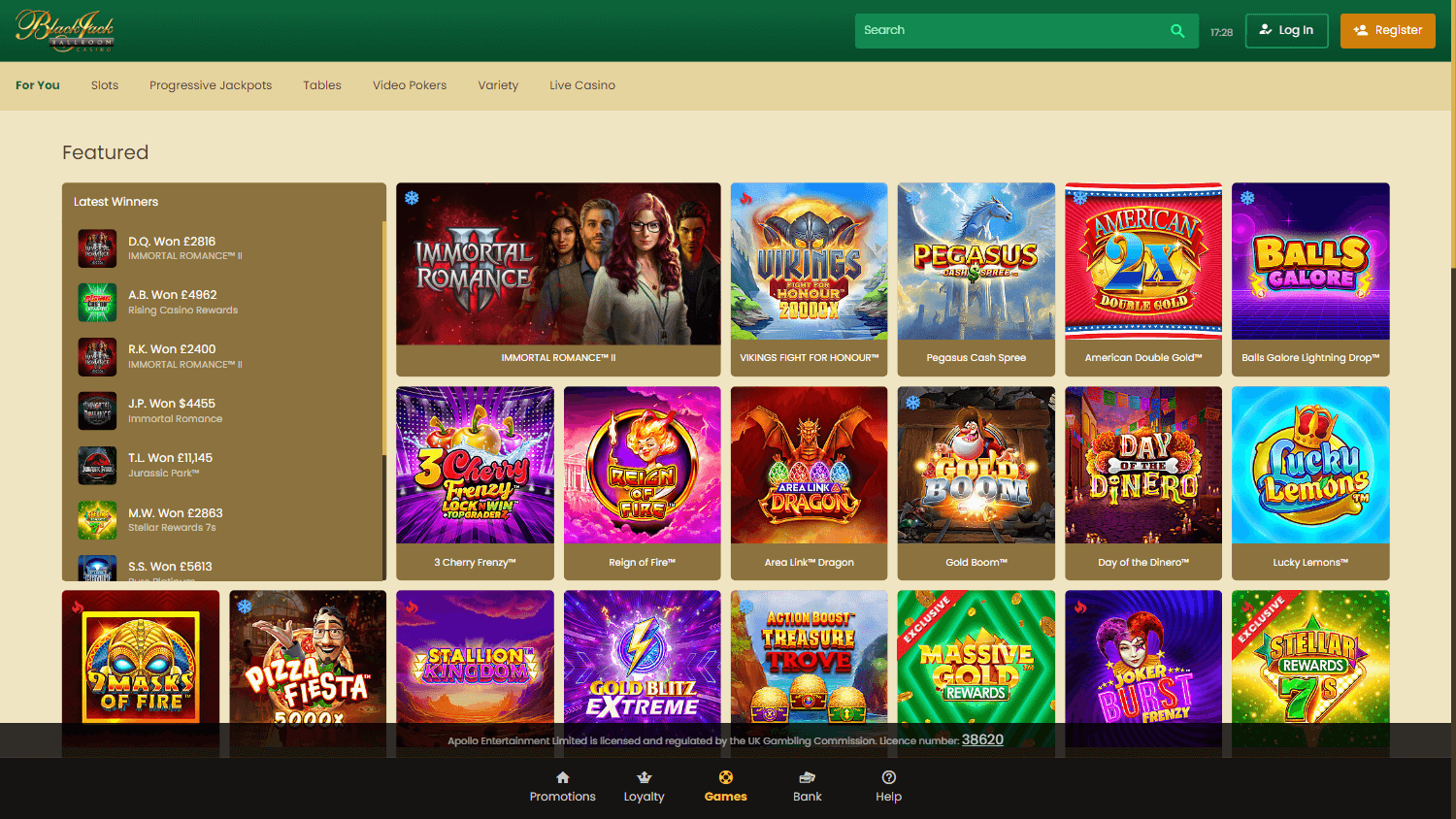Screen dimensions: 1456x819
Task: Click snowflake badge on Balls Galore tile
Action: (x=1247, y=198)
